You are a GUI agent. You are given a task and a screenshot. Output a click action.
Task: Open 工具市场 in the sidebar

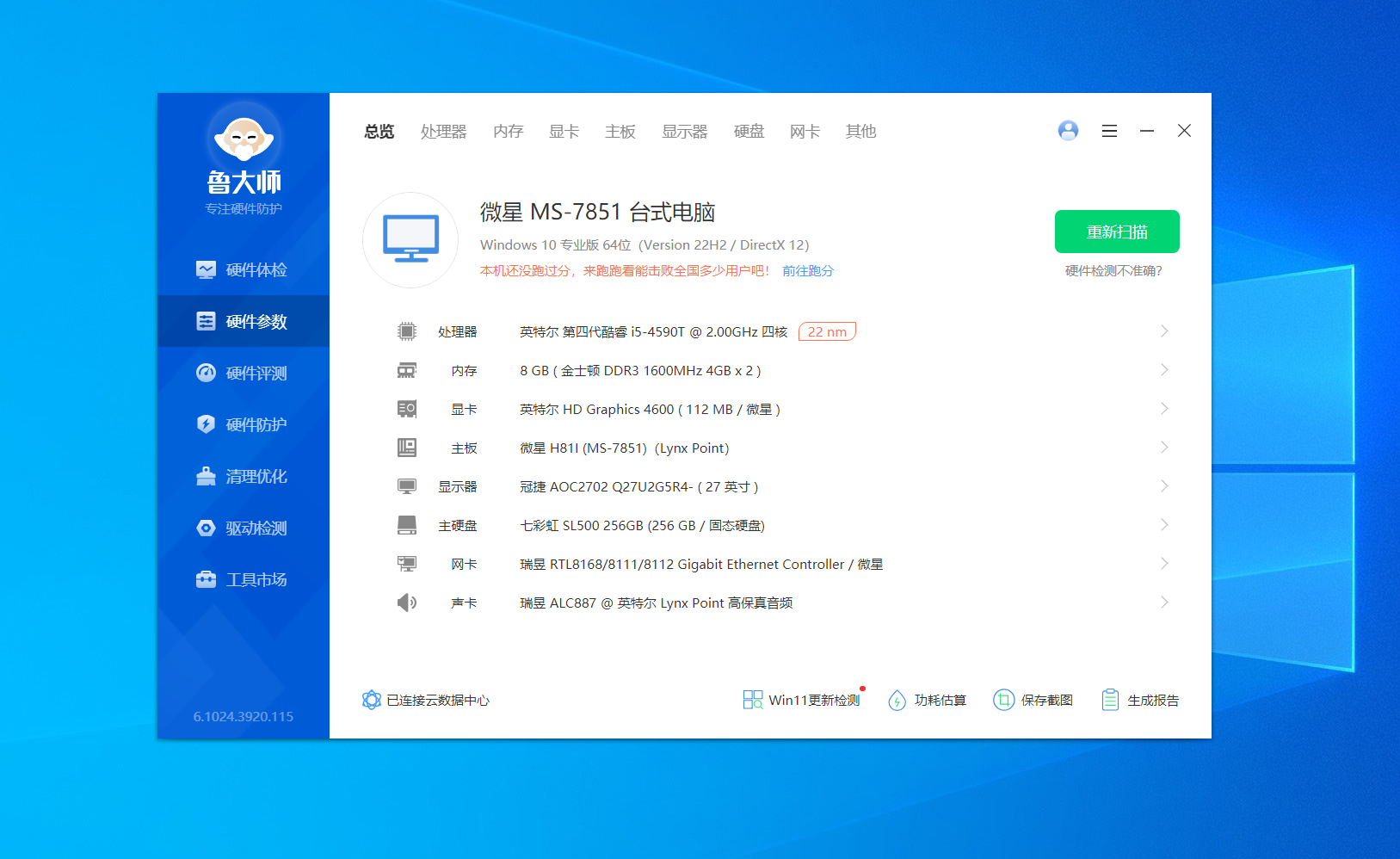pos(244,579)
